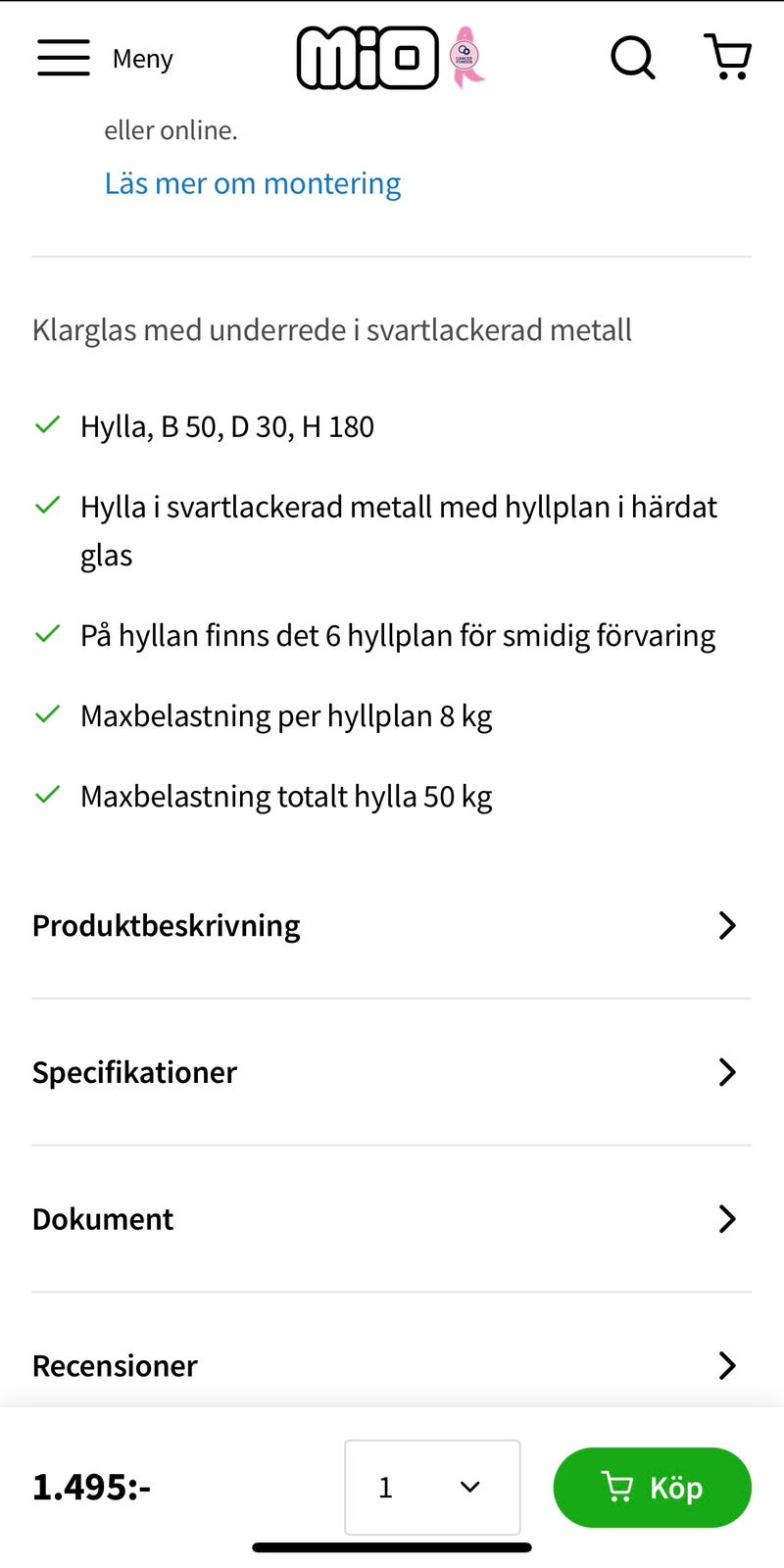This screenshot has width=784, height=1568.
Task: Follow the "Läs mer om montering" link
Action: pos(253,183)
